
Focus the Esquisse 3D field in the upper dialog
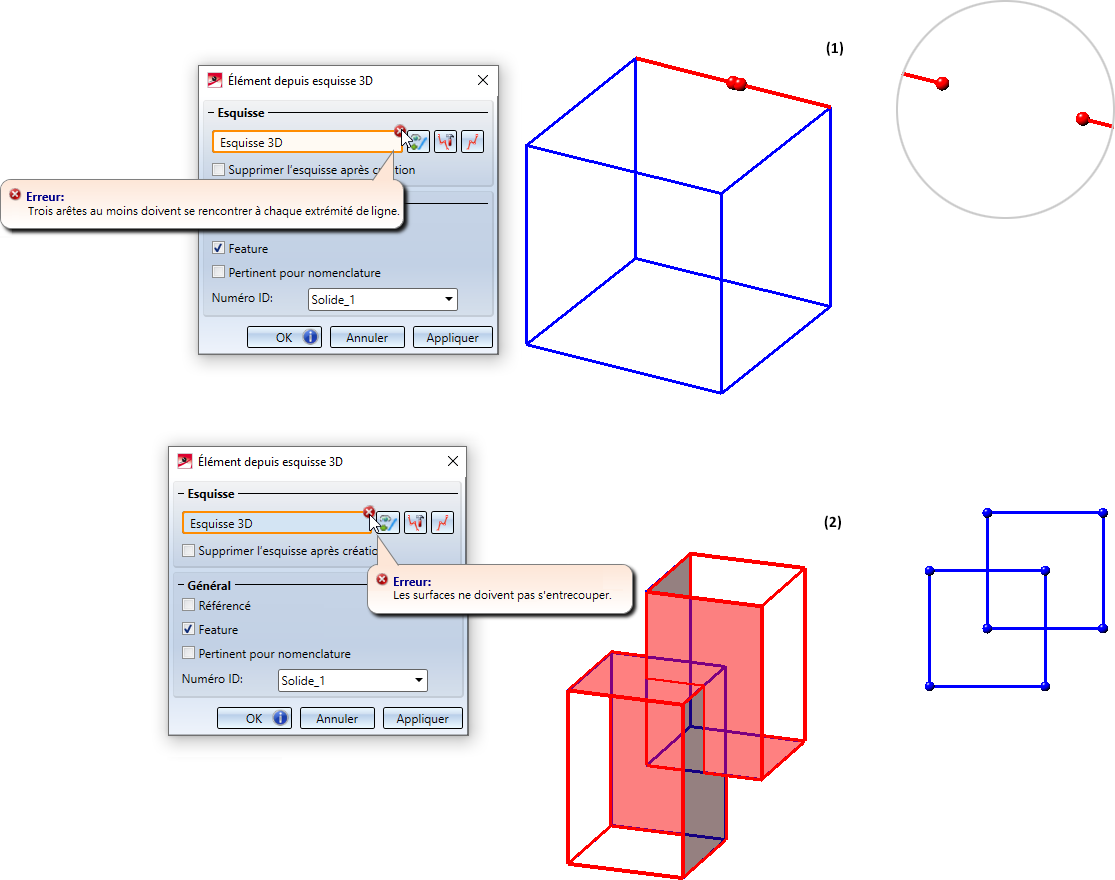(x=306, y=142)
